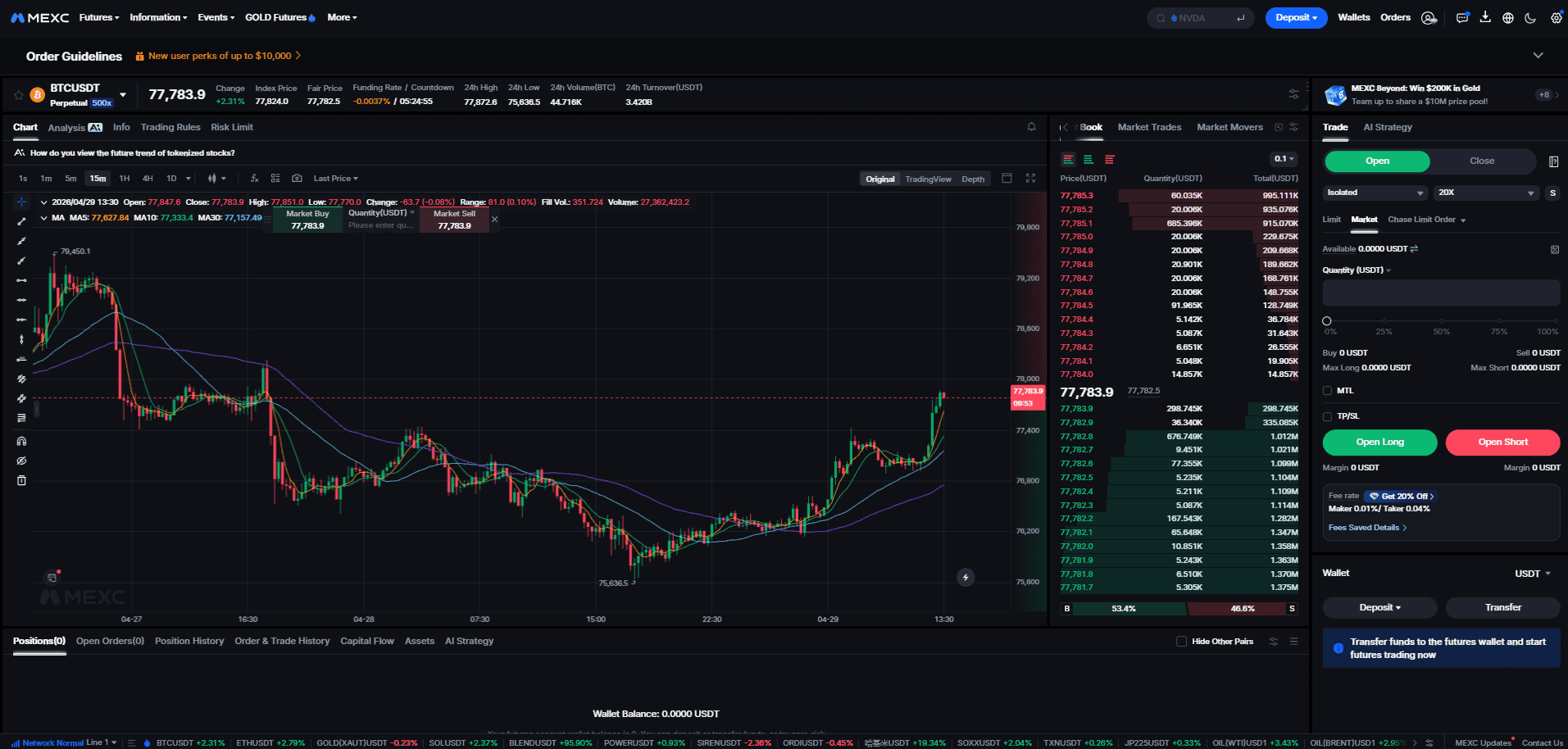Open positions panel list view icon

coord(1293,642)
